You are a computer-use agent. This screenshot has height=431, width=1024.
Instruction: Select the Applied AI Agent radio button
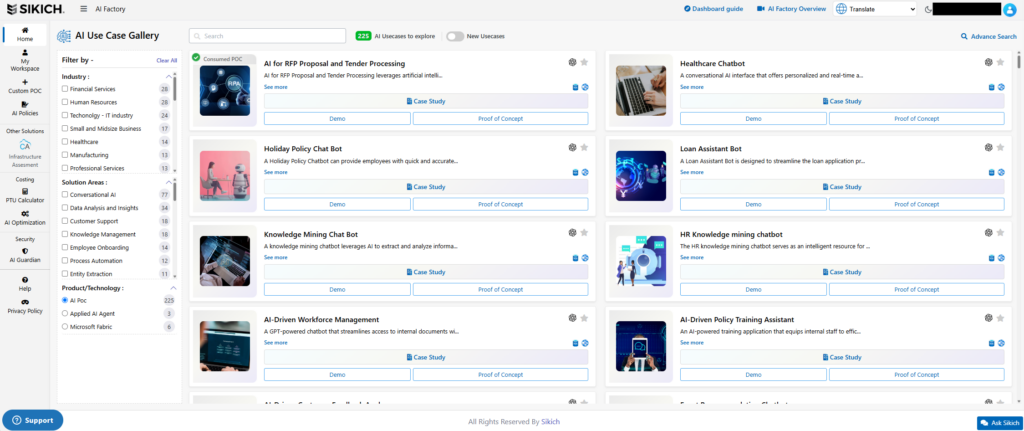tap(65, 313)
